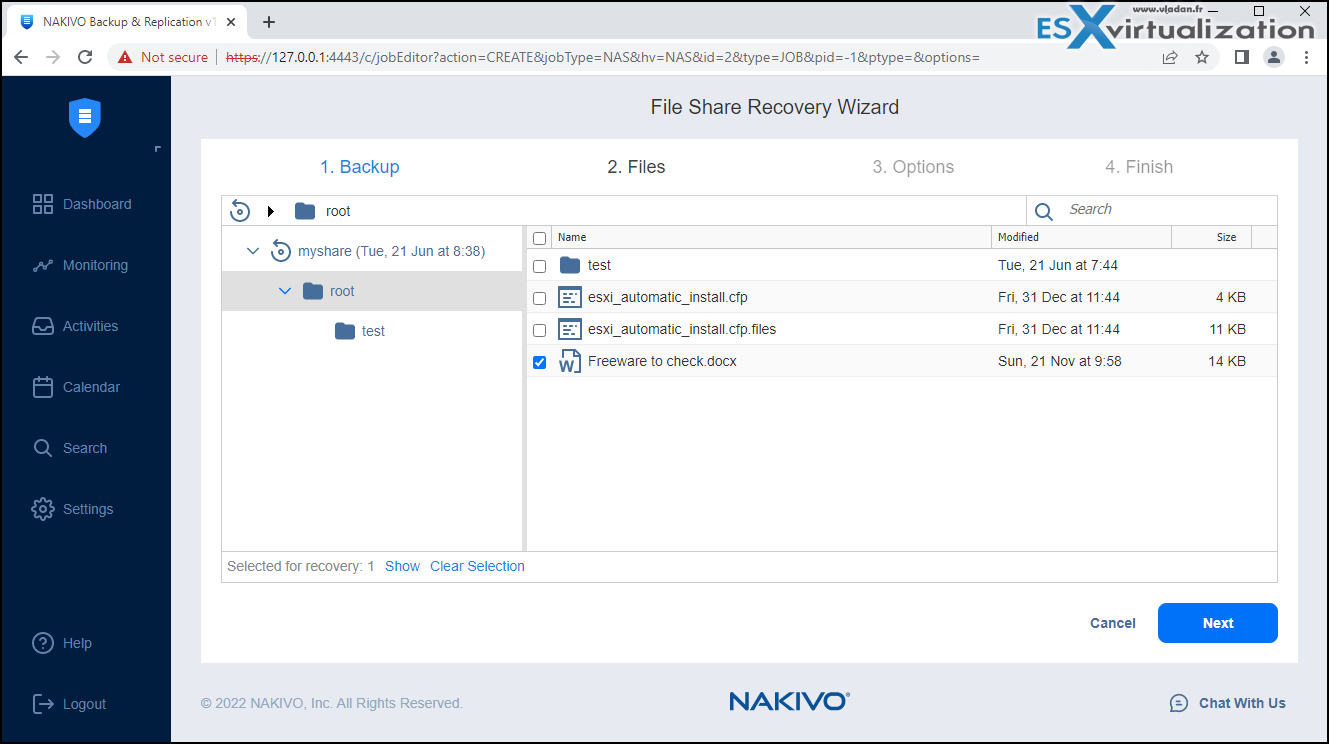Open browser share icon in address bar
The height and width of the screenshot is (744, 1329).
[x=1170, y=57]
